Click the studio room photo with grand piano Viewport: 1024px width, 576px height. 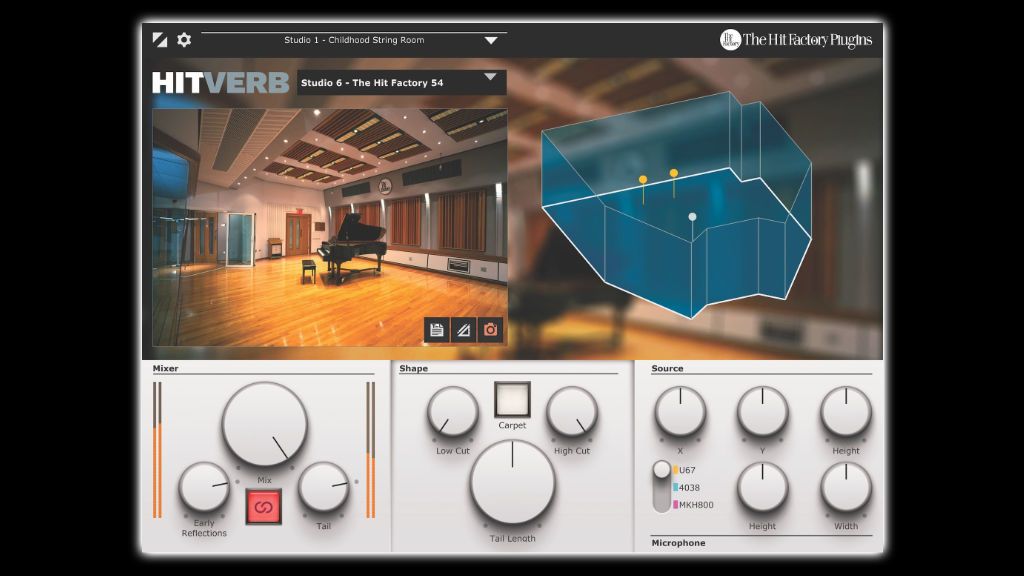point(330,227)
